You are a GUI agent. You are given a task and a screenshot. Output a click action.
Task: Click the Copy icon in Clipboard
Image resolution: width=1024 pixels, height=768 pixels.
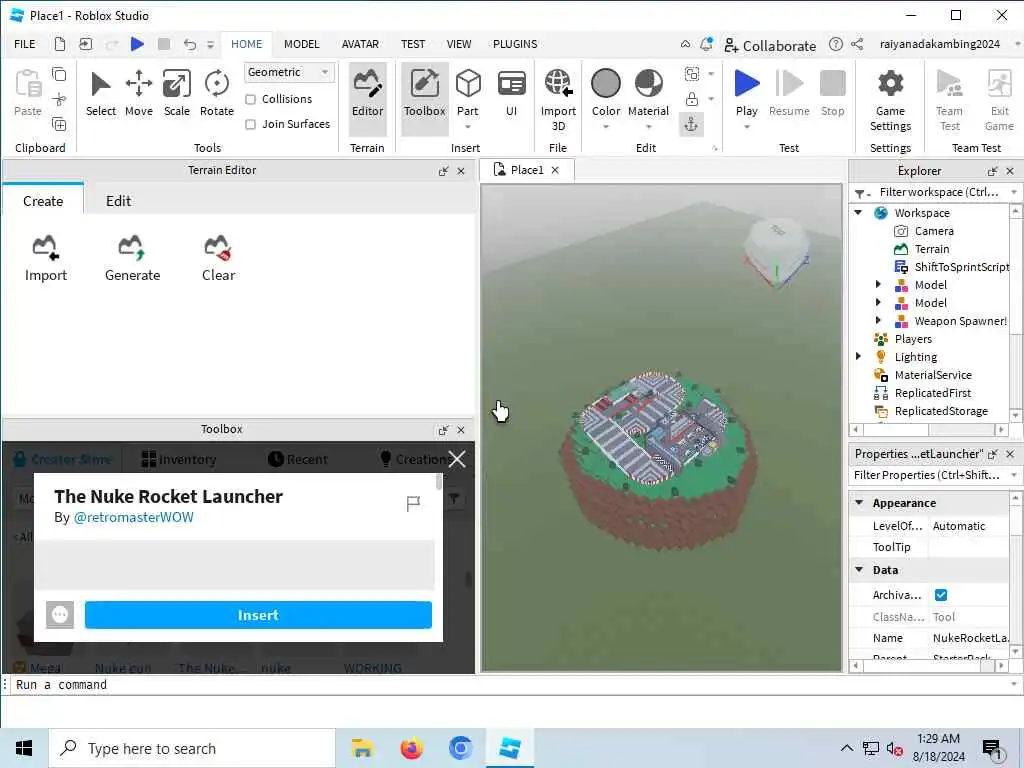click(59, 74)
